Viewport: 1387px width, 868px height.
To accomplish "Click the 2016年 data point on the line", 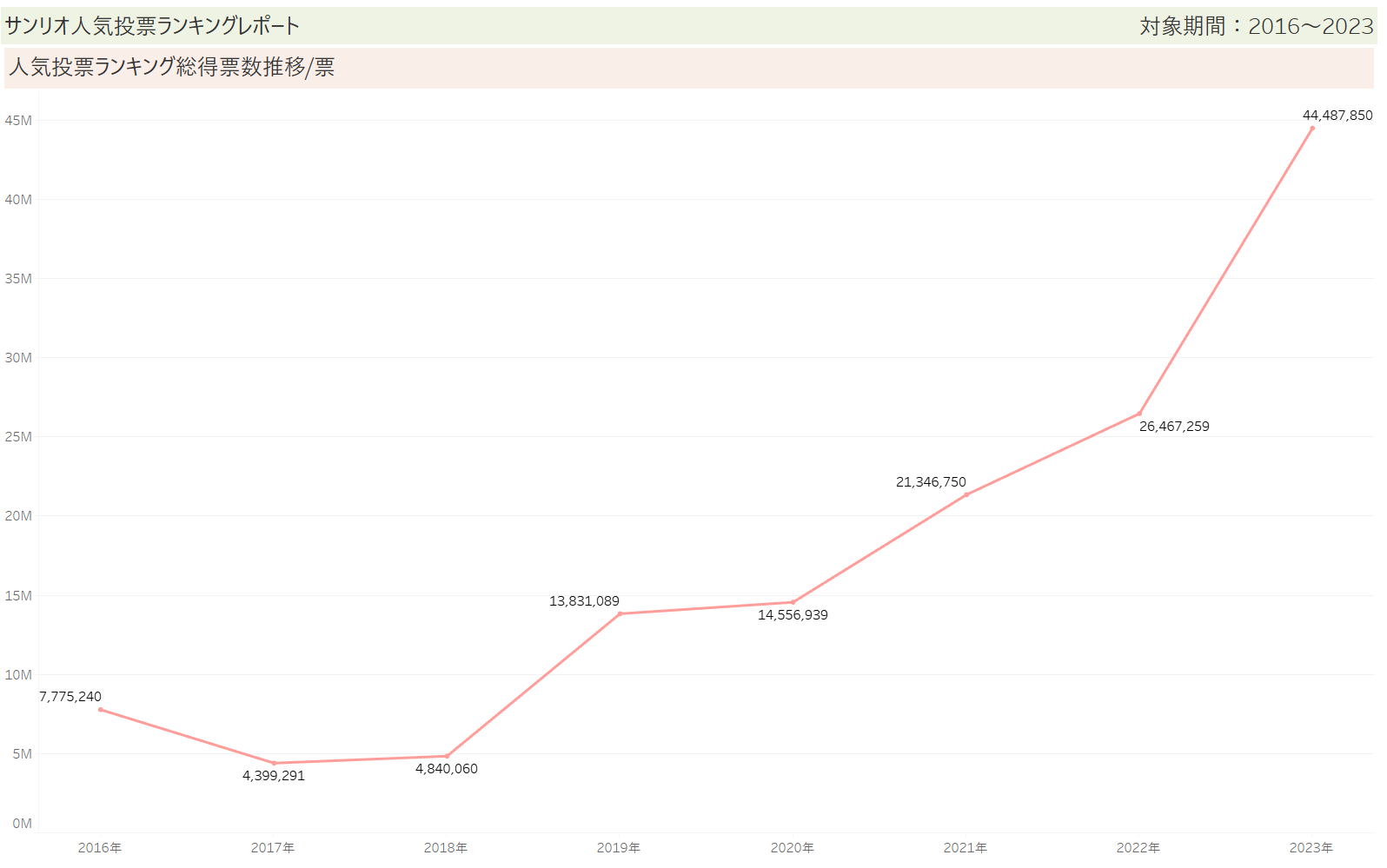I will [100, 710].
